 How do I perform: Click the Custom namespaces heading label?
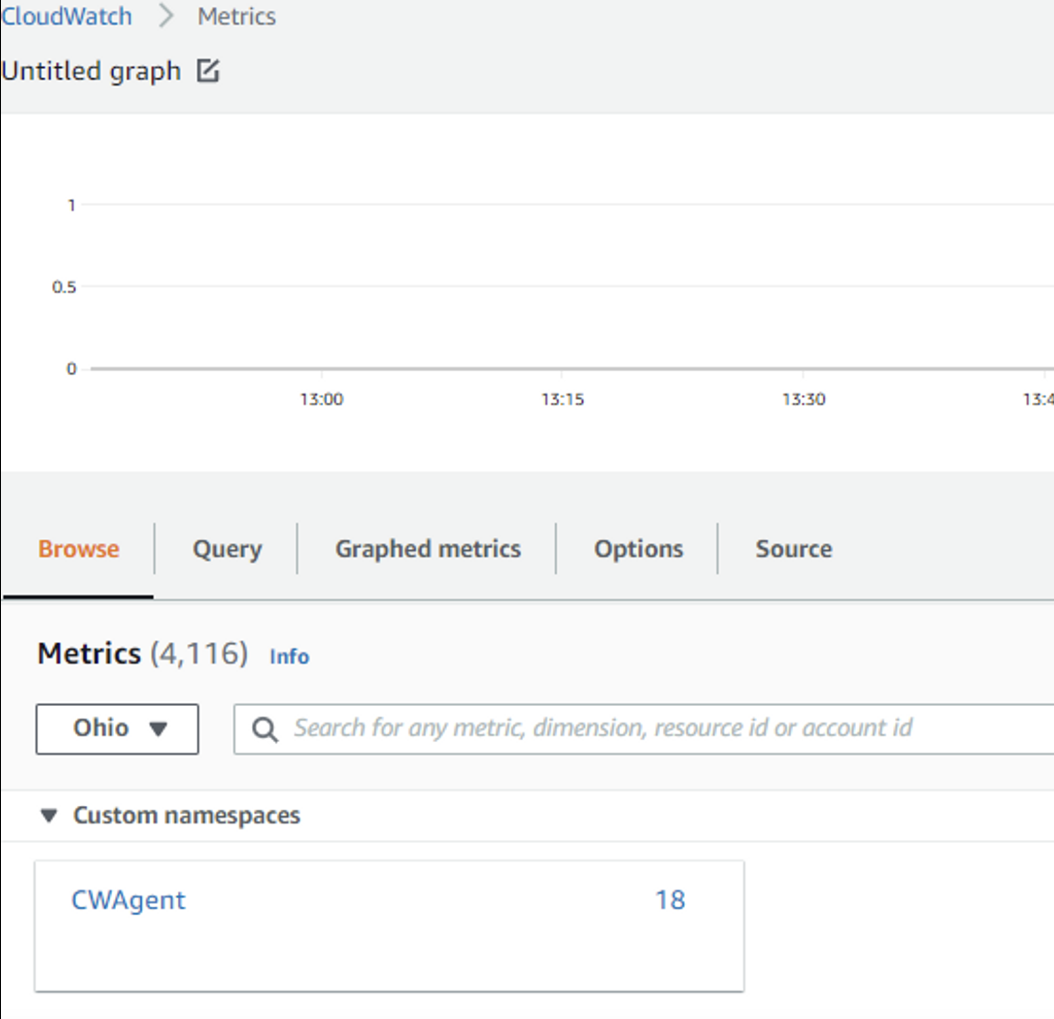pyautogui.click(x=186, y=816)
